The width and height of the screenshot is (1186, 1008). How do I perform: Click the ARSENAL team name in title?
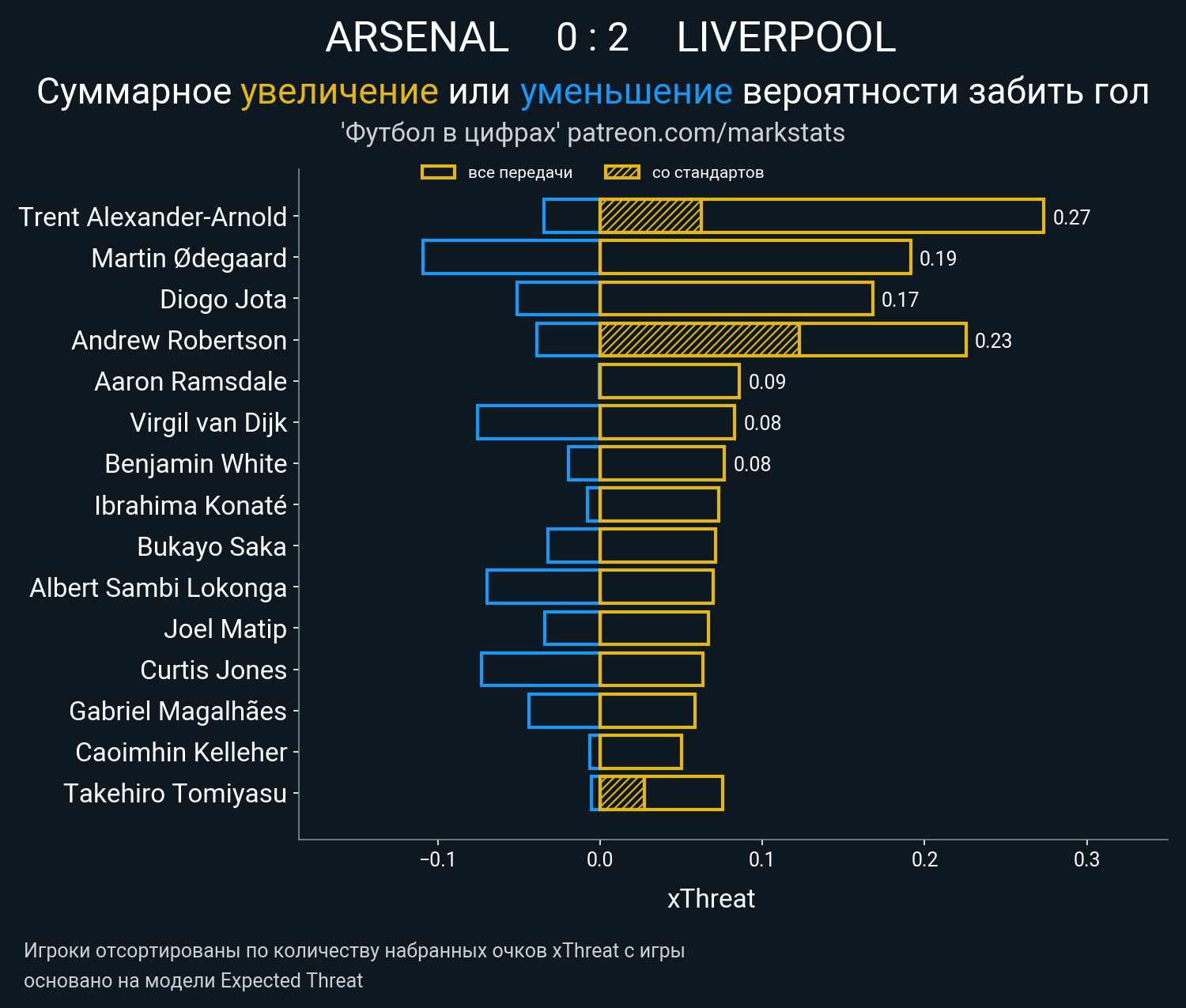tap(417, 37)
